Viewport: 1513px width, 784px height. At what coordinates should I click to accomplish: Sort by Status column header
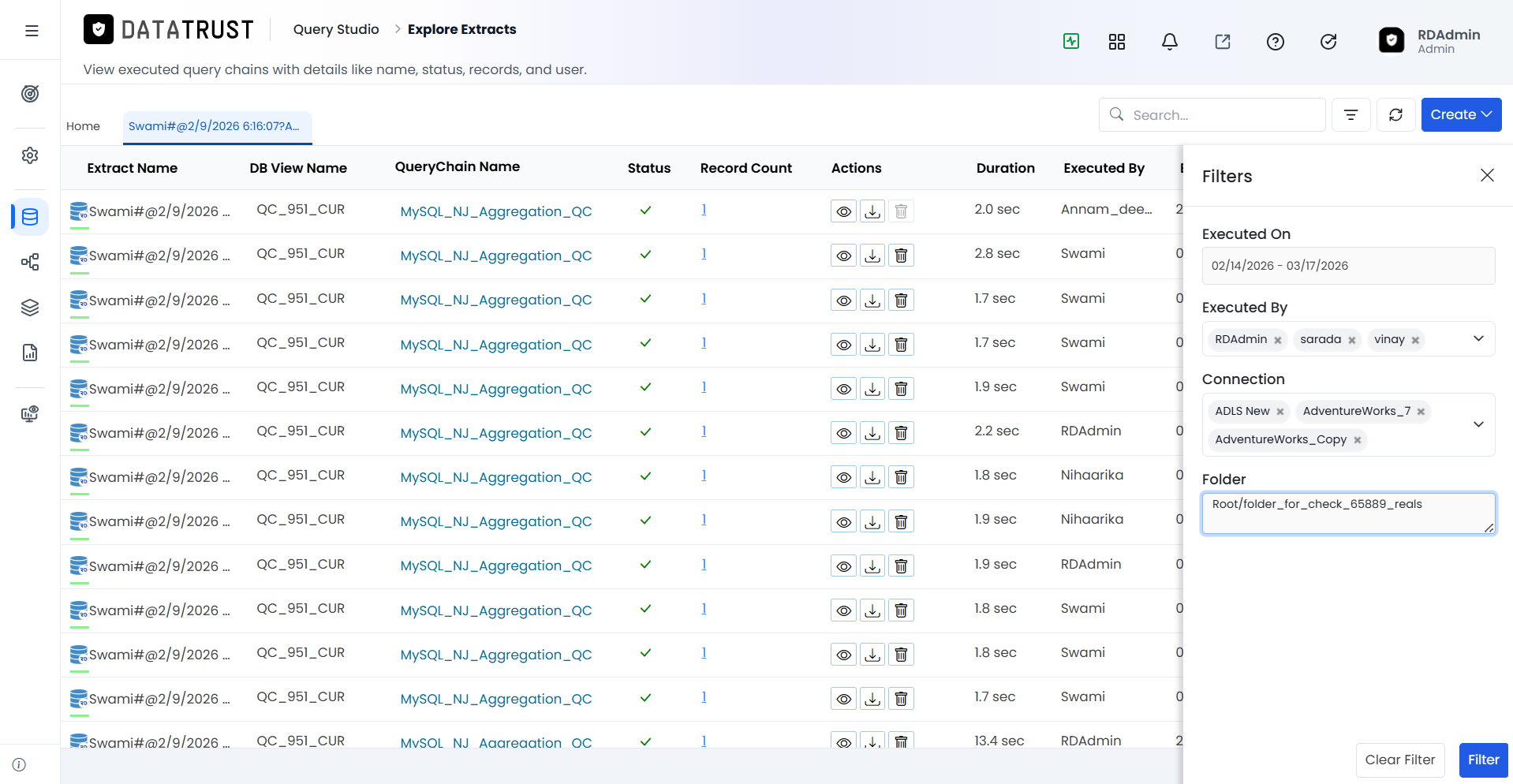(649, 168)
